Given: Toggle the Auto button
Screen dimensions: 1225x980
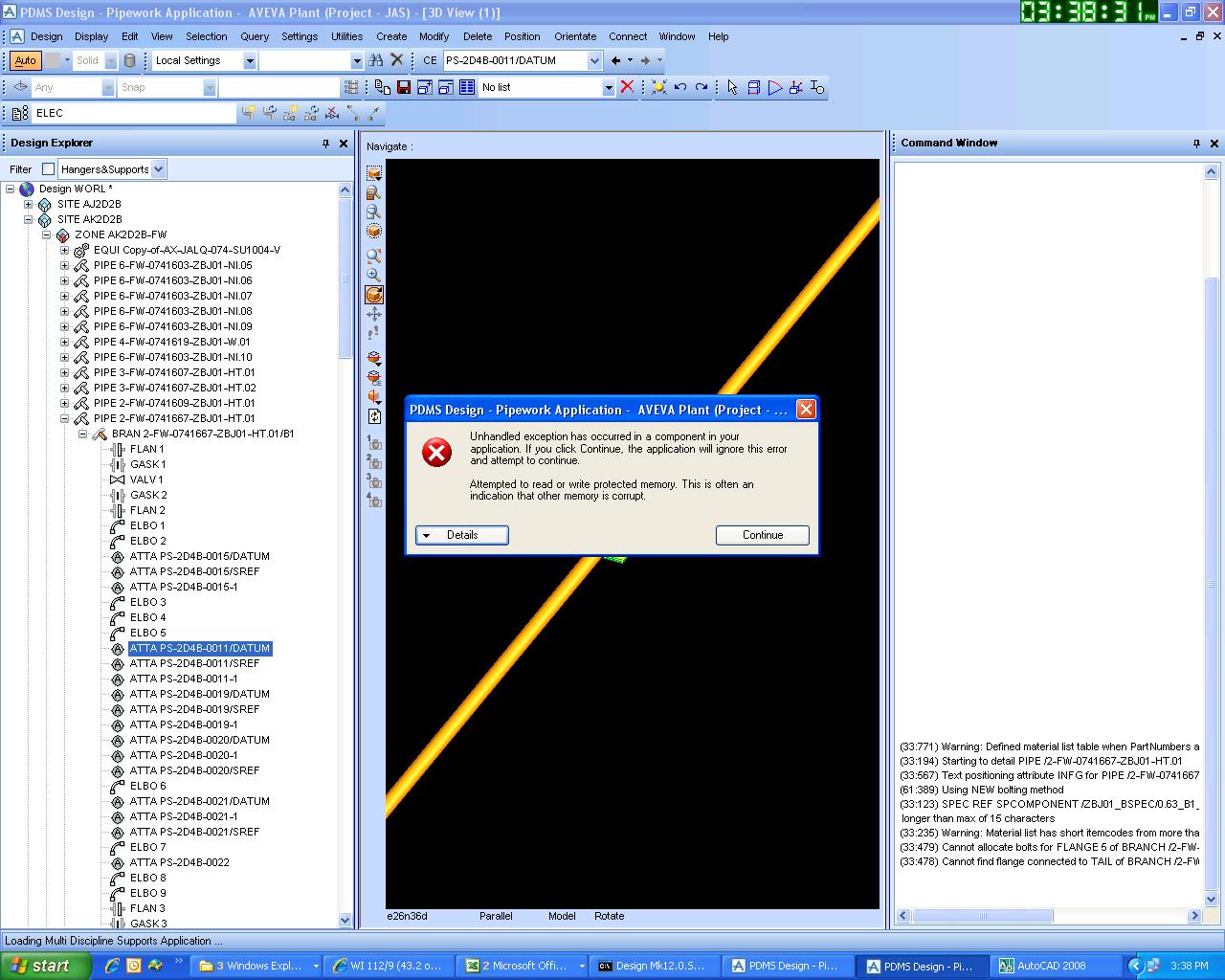Looking at the screenshot, I should 25,60.
